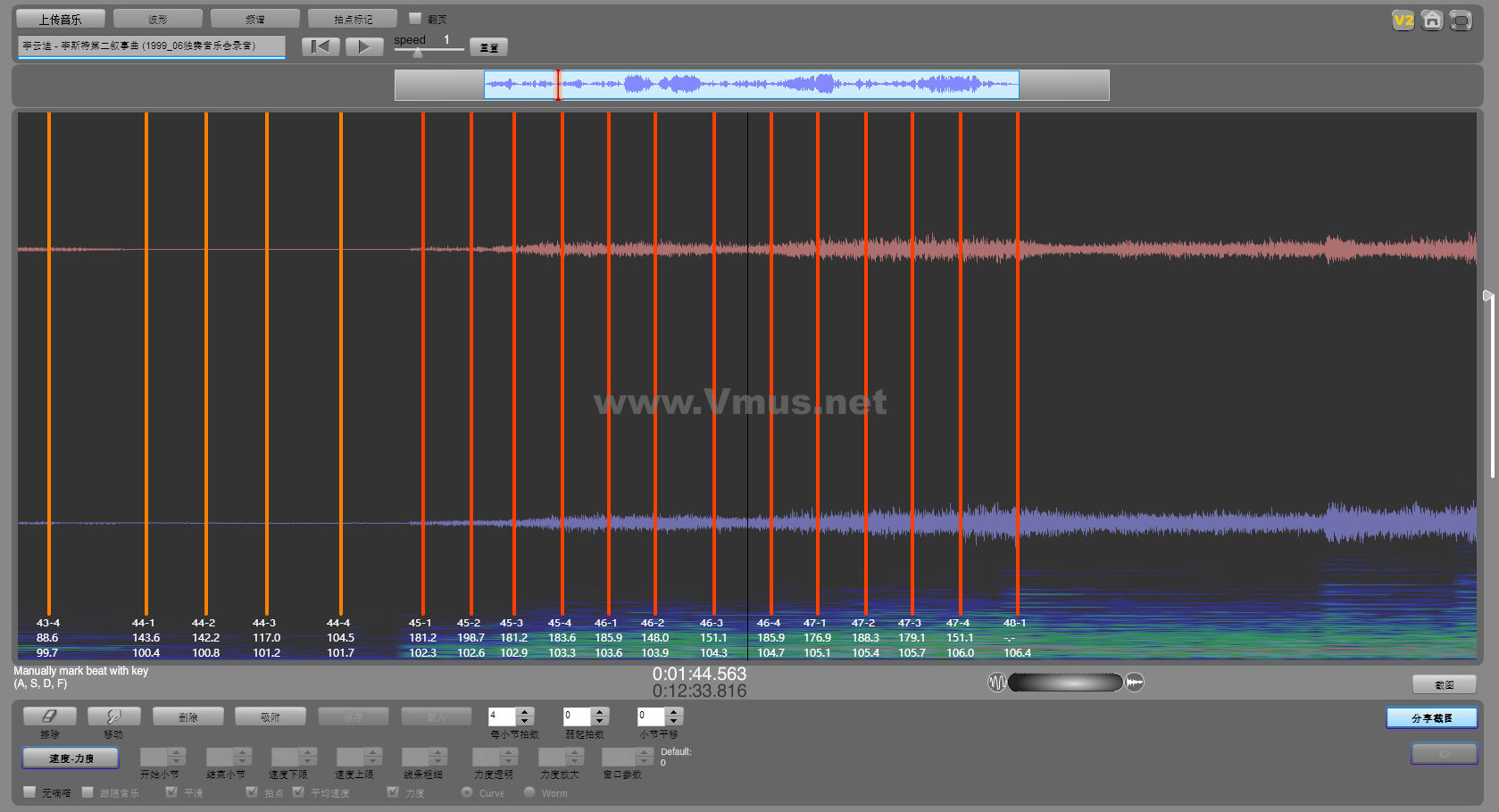Click the speed slider handle
Image resolution: width=1499 pixels, height=812 pixels.
click(417, 53)
